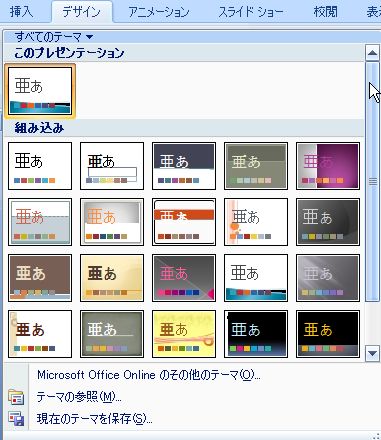
Task: Apply the pale blue dashed-line theme
Action: [40, 222]
